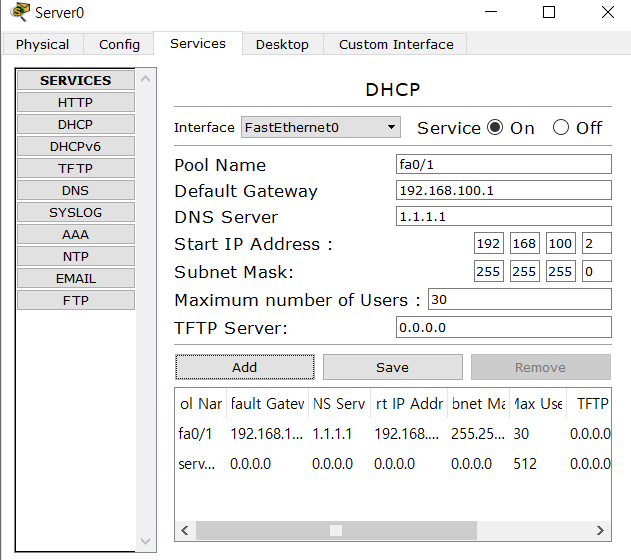Open the Custom Interface tab
Screen dimensions: 631x560
(396, 44)
